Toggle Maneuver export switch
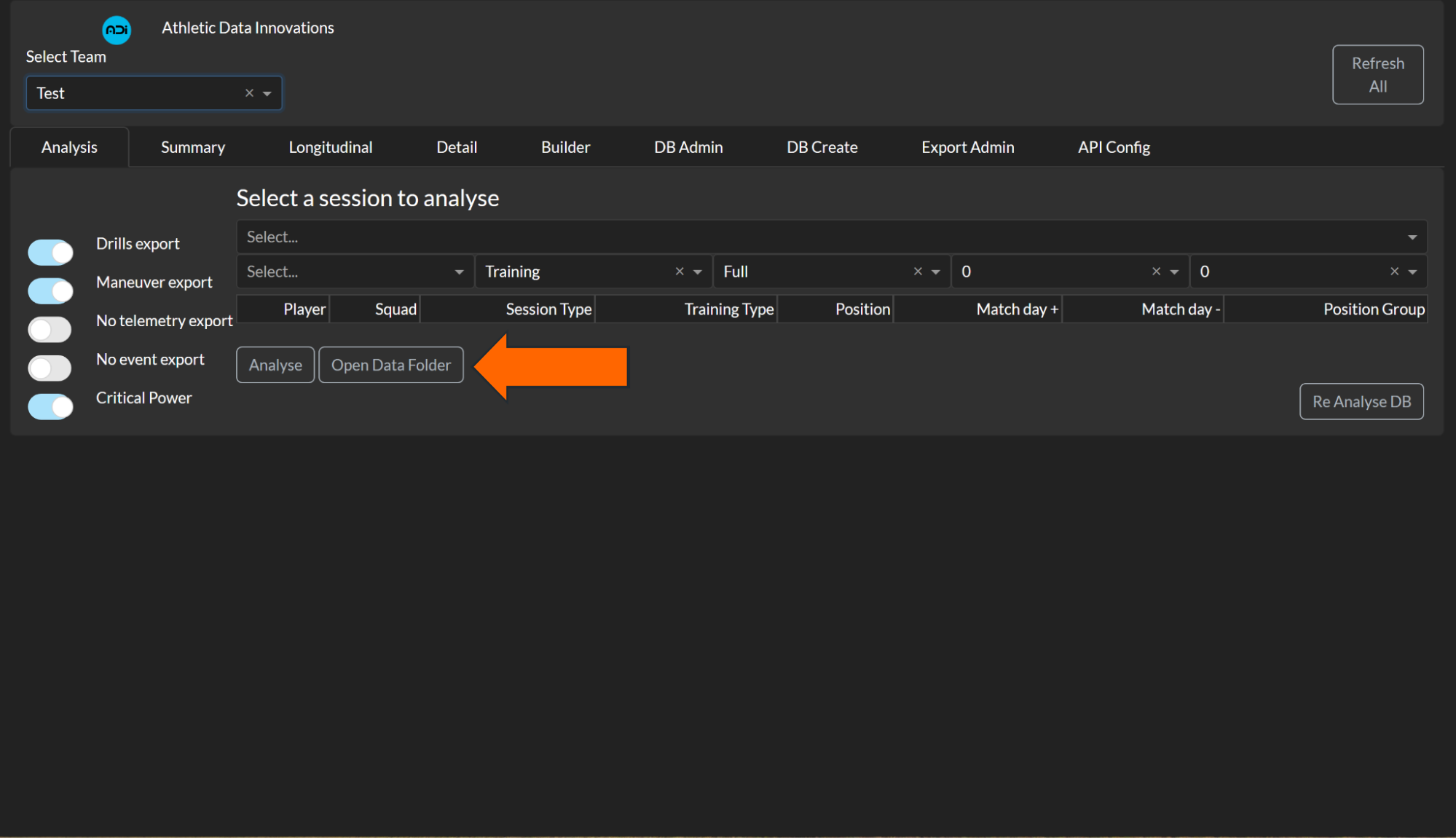 [x=50, y=291]
